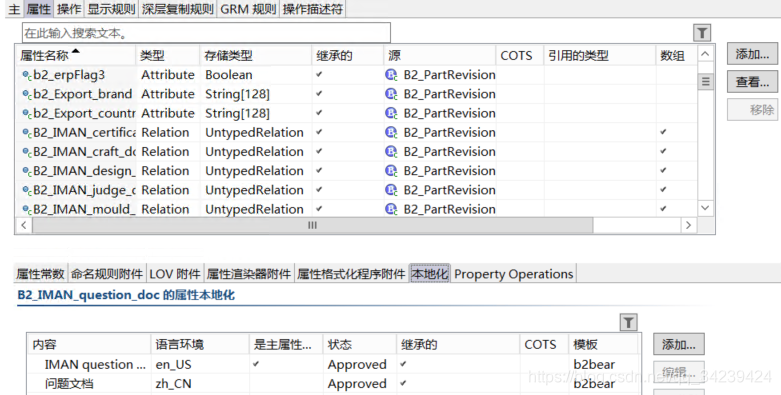Click the source icon in the B2_IMAN_judge_ row
Image resolution: width=781 pixels, height=395 pixels.
[391, 190]
